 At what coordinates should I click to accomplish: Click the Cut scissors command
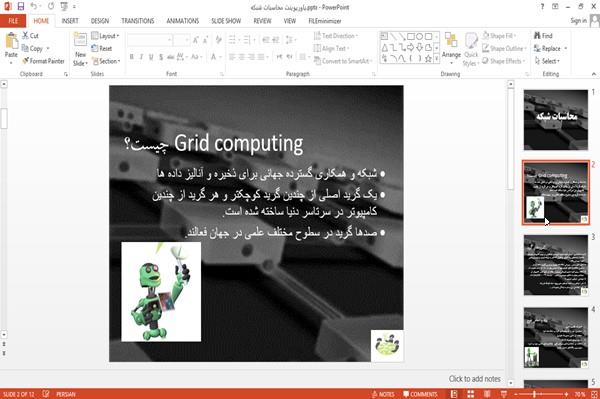click(x=30, y=36)
